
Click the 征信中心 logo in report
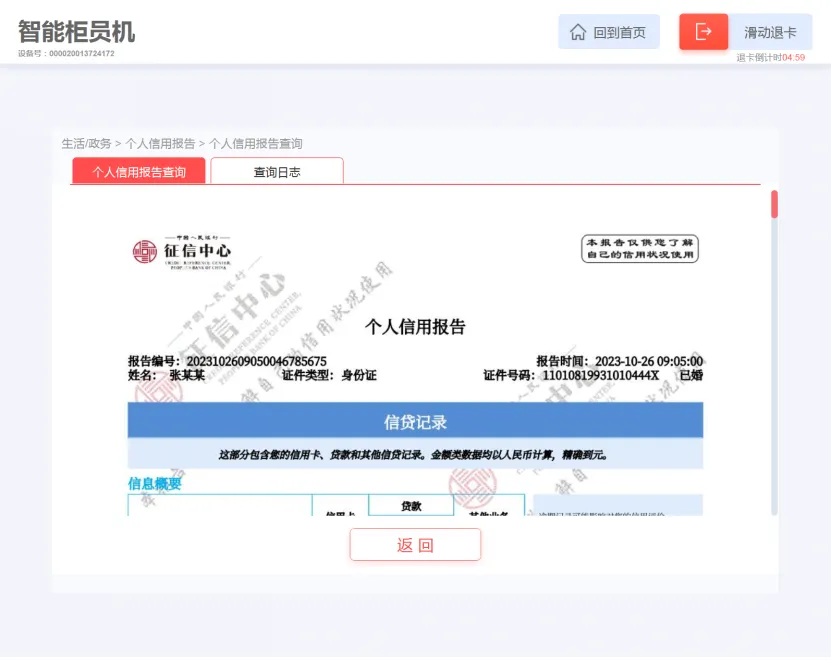click(182, 252)
